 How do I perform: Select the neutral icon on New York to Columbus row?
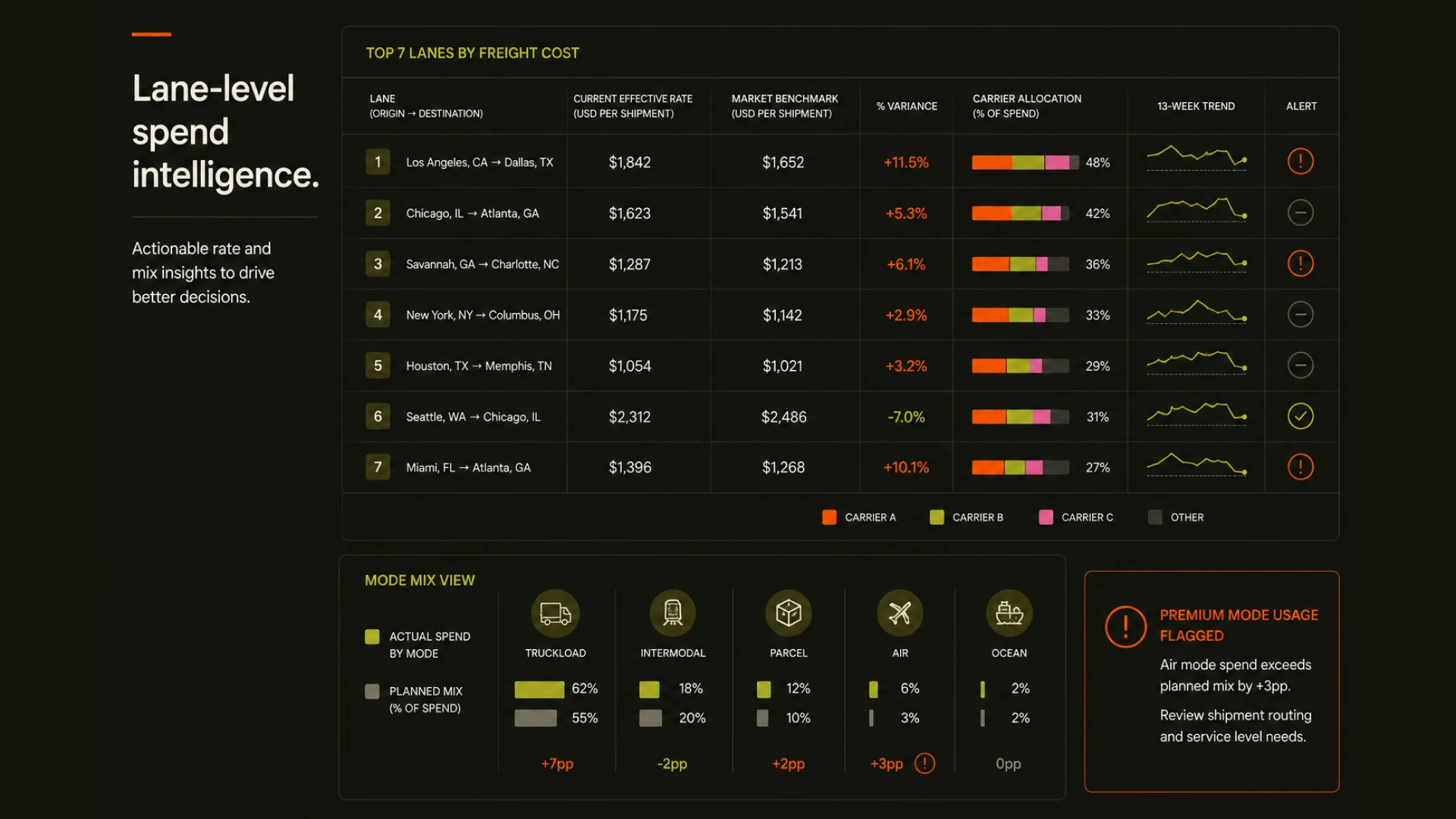point(1300,314)
